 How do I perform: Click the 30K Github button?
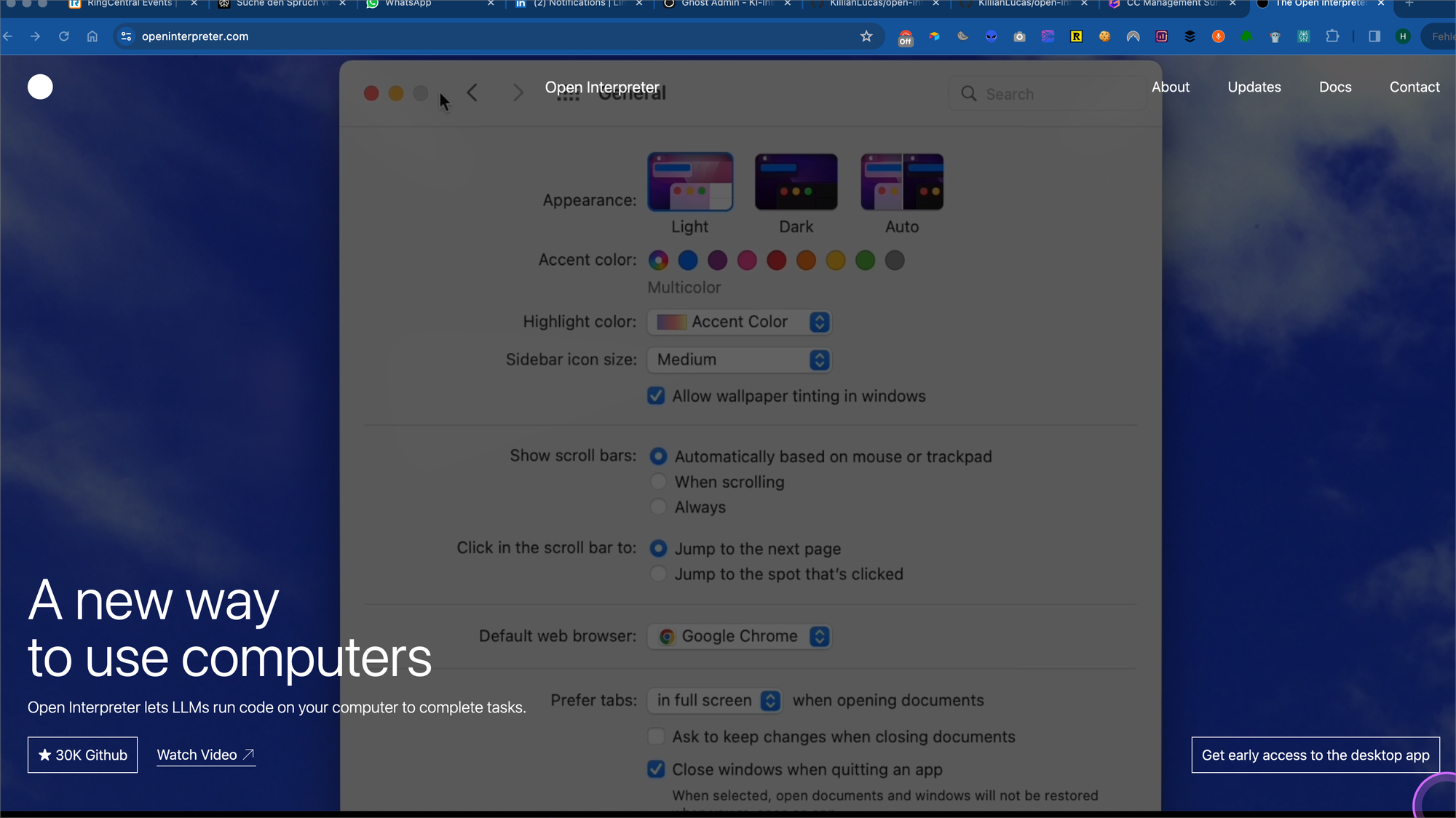[x=82, y=755]
